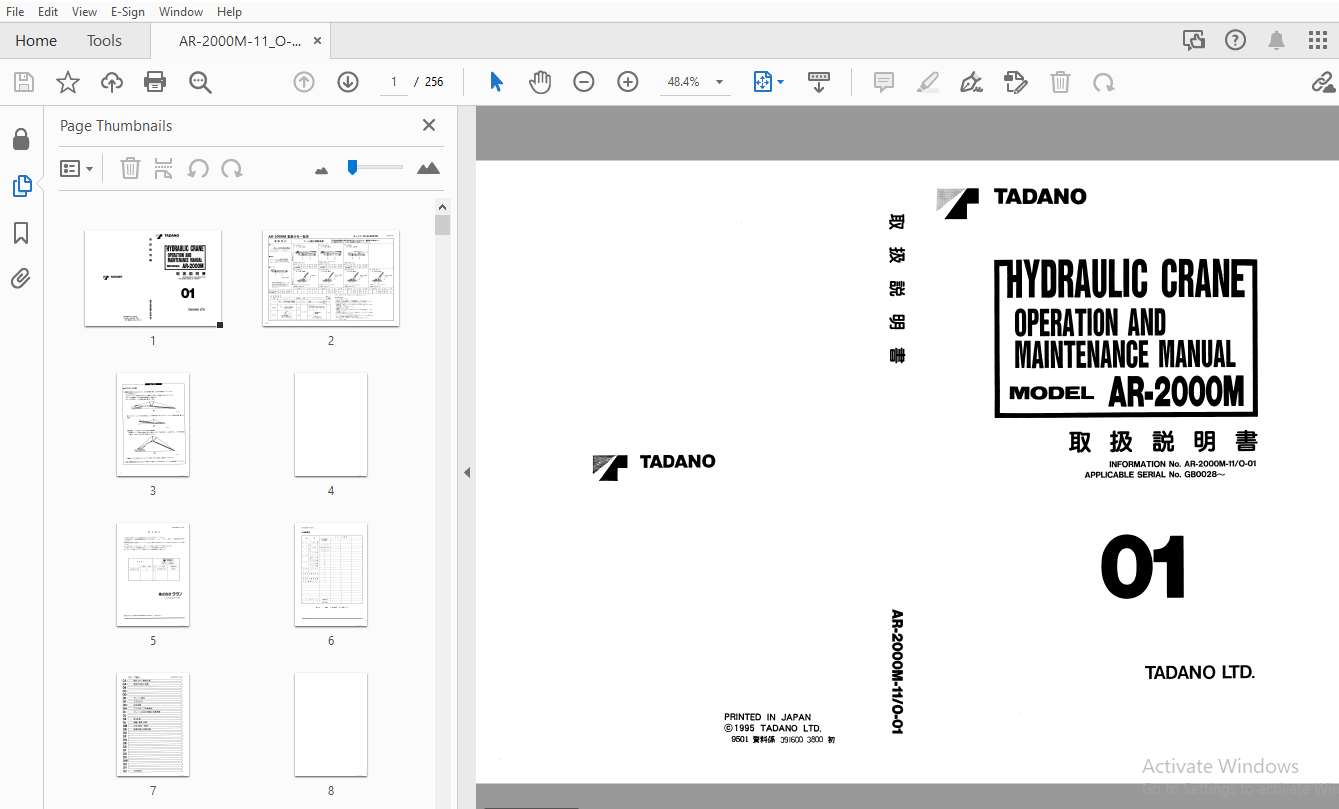1339x809 pixels.
Task: Zoom in with the plus button
Action: pos(628,82)
